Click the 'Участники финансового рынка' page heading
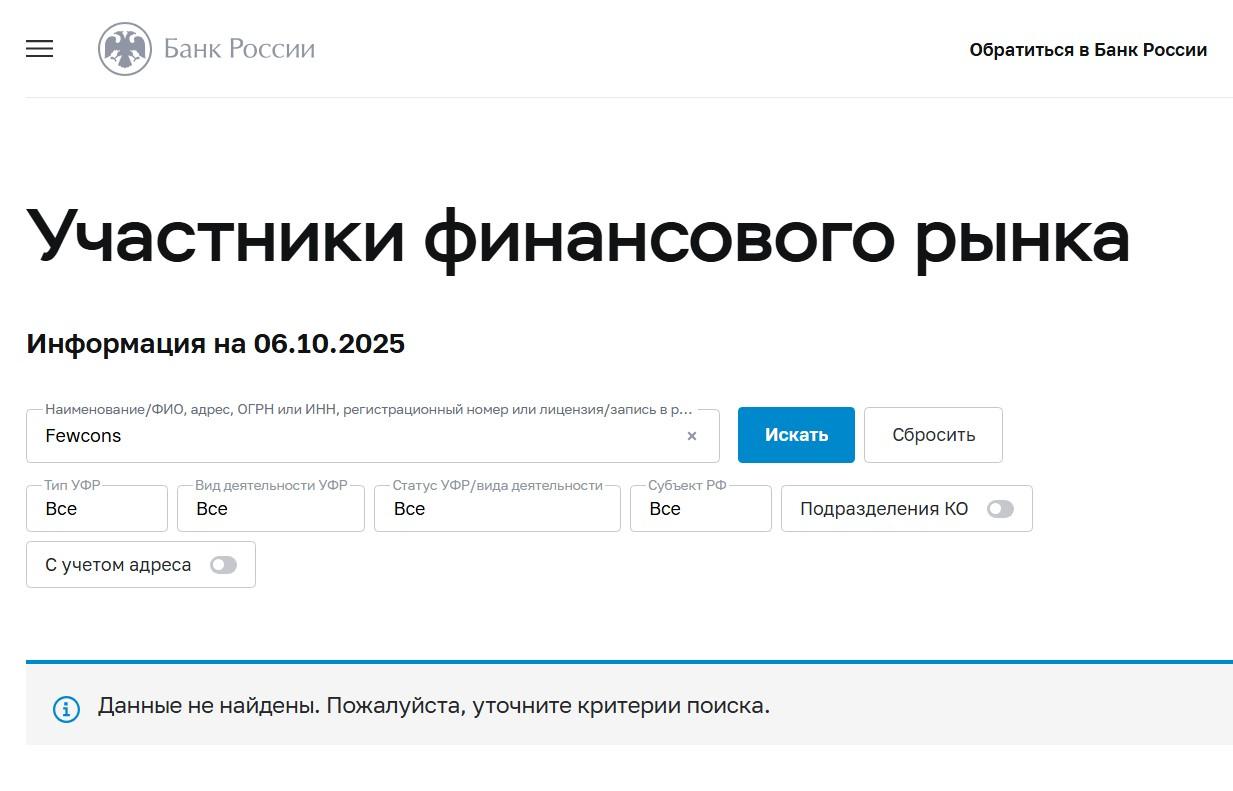1233x791 pixels. tap(577, 237)
